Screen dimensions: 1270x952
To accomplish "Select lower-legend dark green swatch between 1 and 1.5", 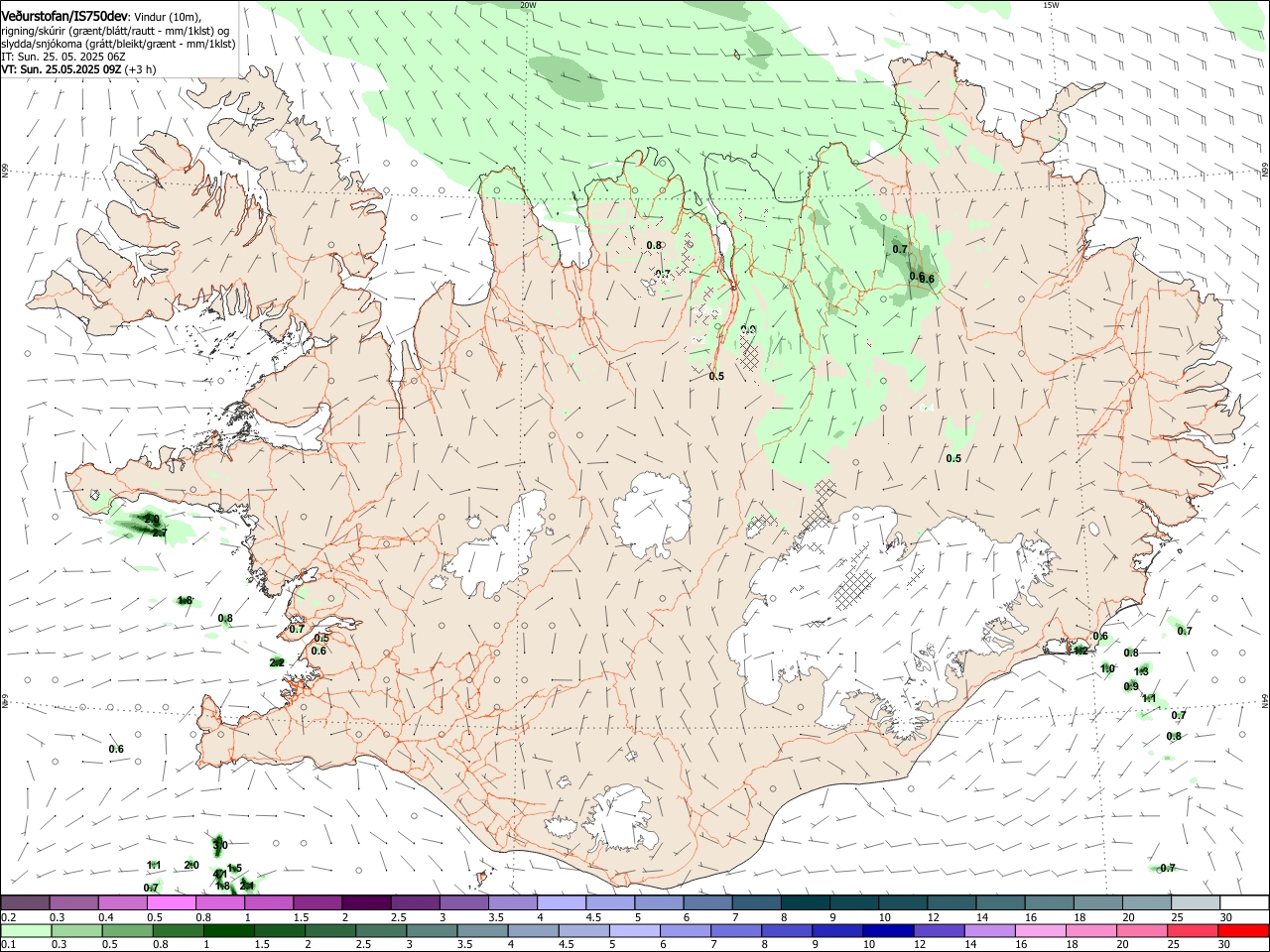I will pos(229,930).
